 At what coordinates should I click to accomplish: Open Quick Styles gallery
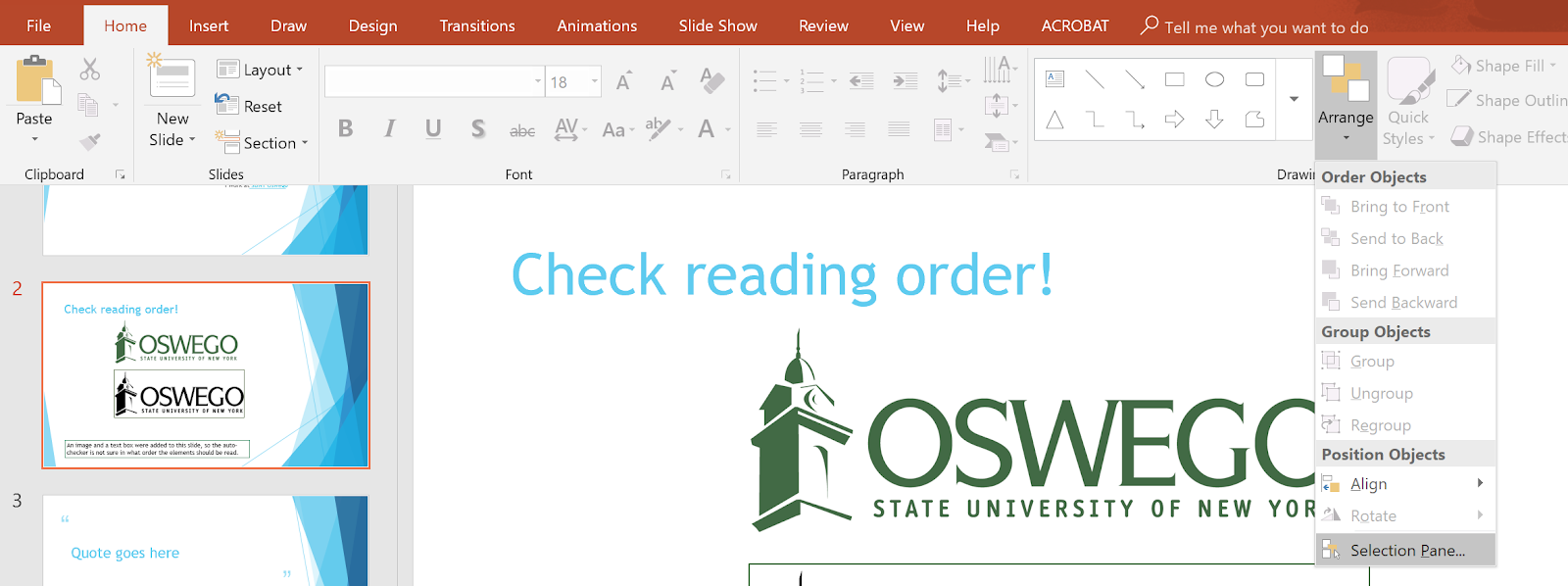tap(1408, 102)
